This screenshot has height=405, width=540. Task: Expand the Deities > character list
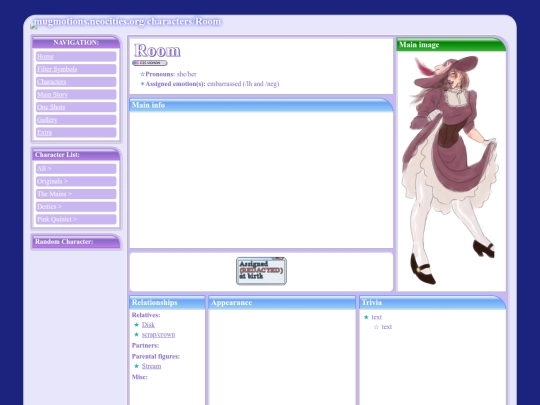click(76, 207)
